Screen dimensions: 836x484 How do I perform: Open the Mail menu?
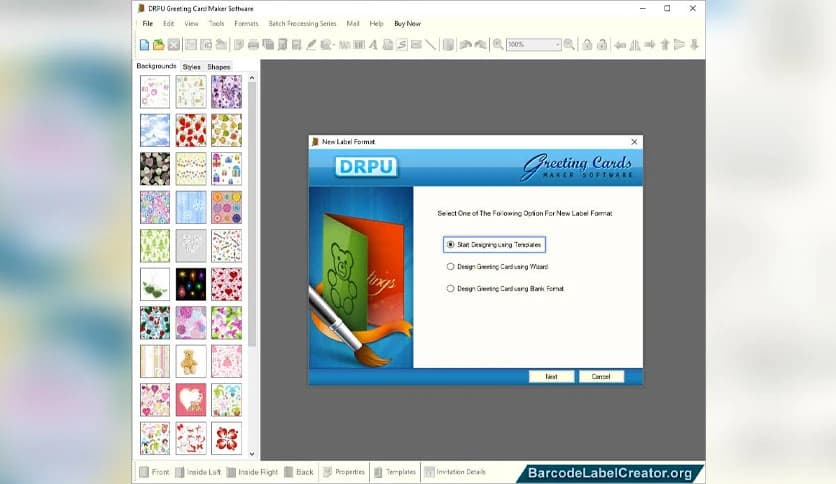click(353, 23)
